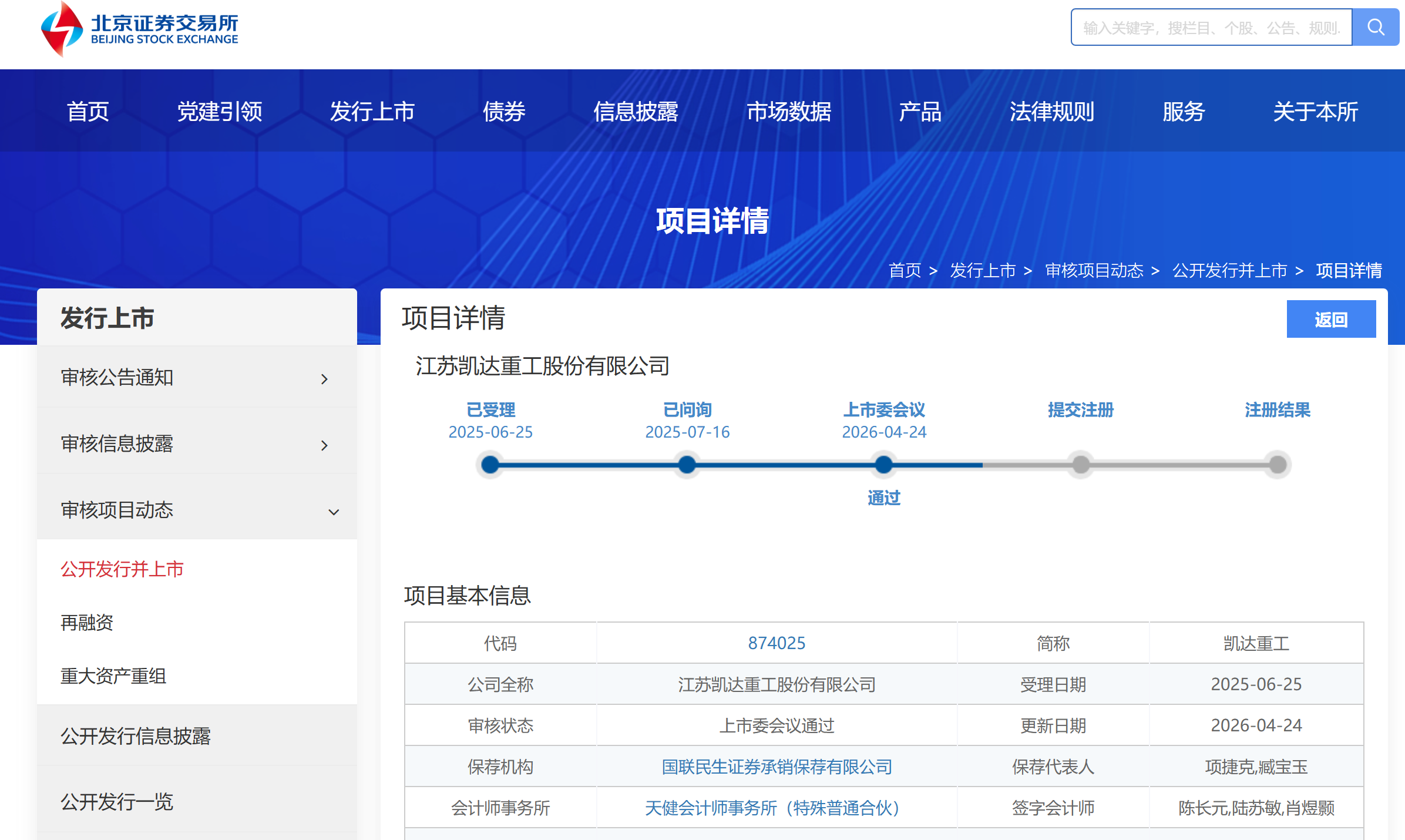Click the search magnifier icon
The height and width of the screenshot is (840, 1405).
click(x=1375, y=27)
